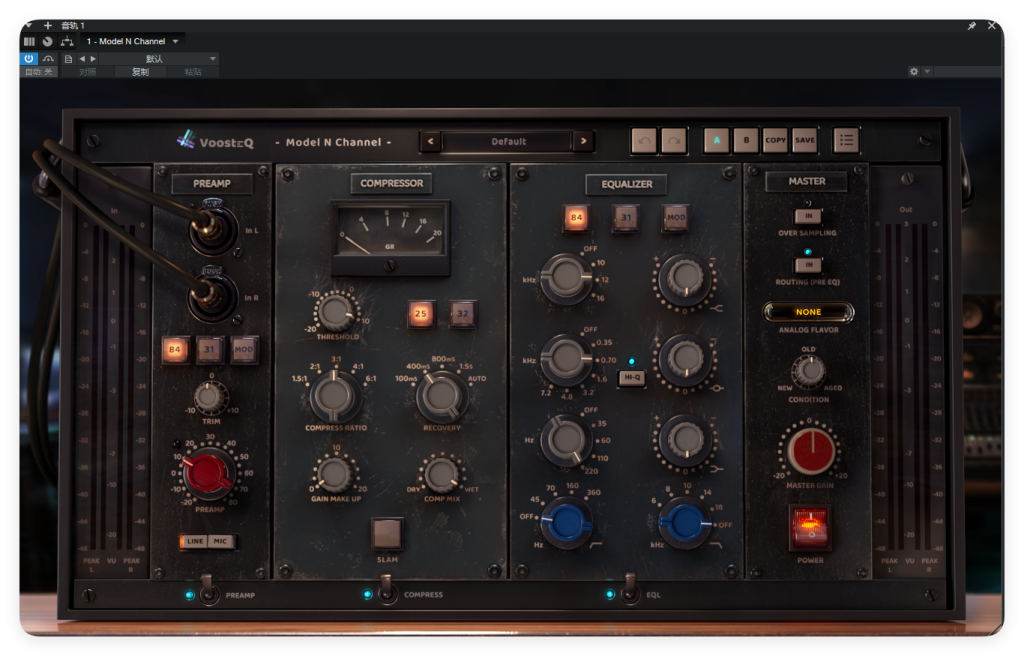Click the red PREAMP gain knob
The height and width of the screenshot is (656, 1024).
(x=208, y=472)
